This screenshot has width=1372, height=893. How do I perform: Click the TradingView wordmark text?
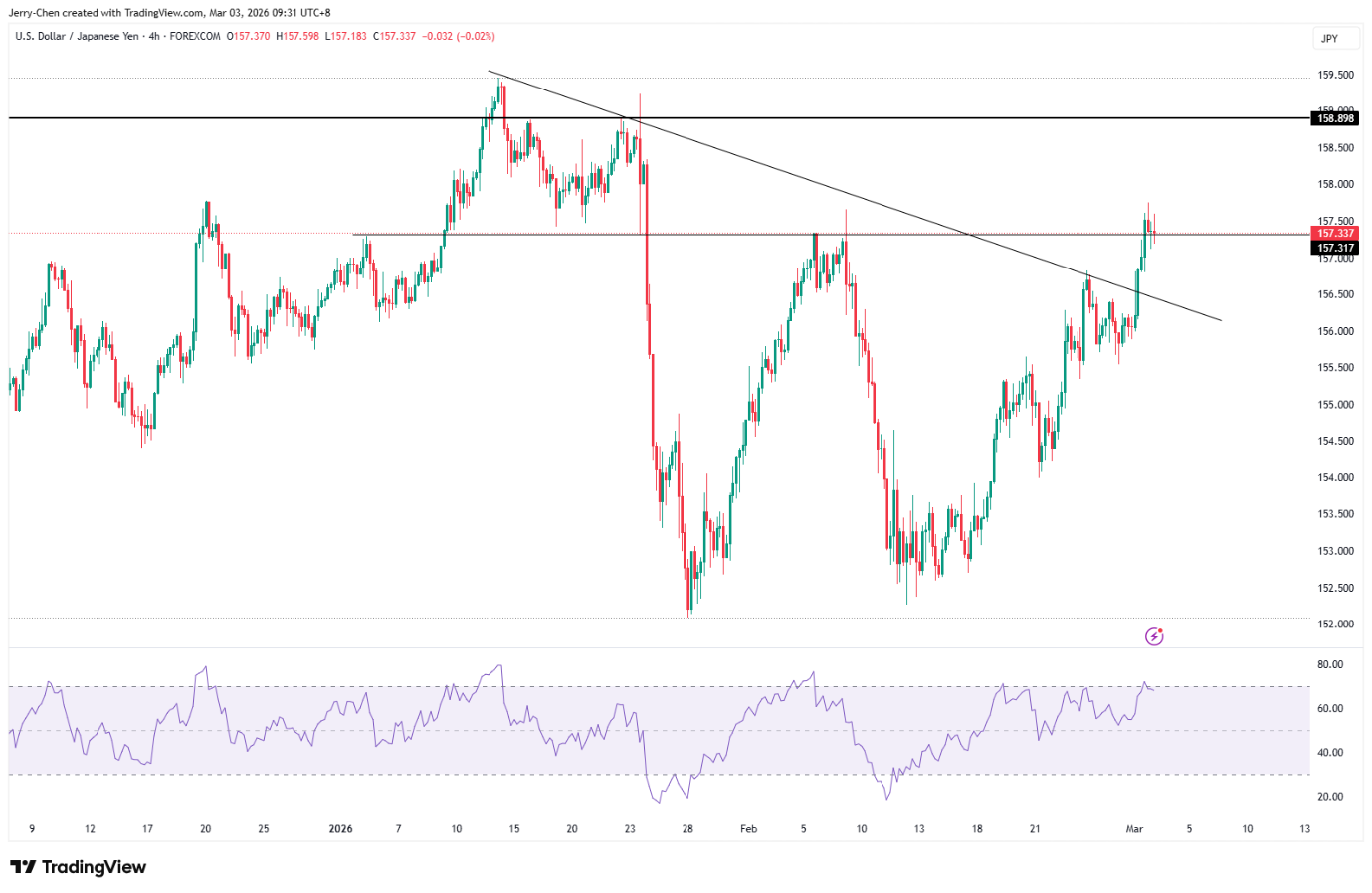pyautogui.click(x=94, y=867)
